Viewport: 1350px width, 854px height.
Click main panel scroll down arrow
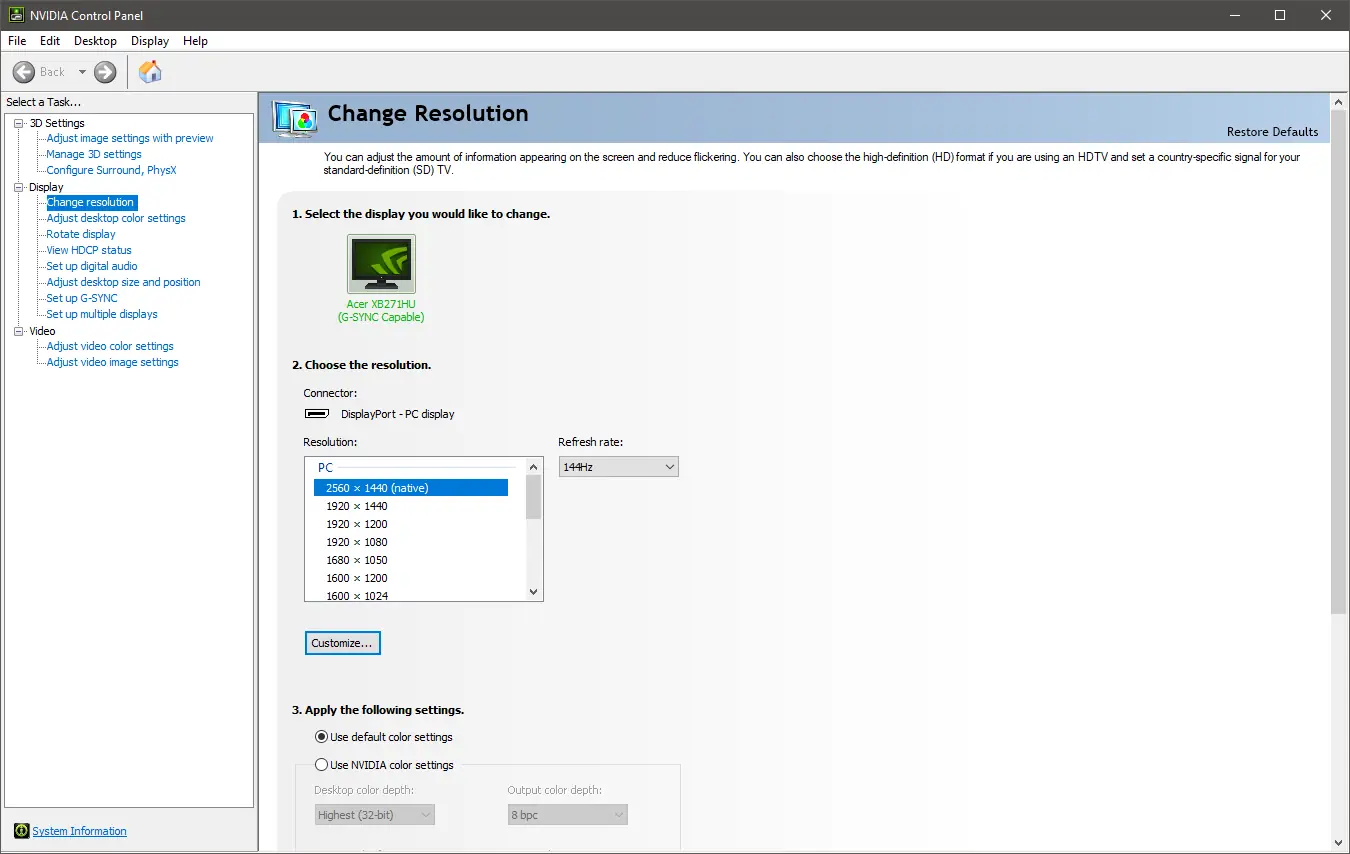tap(1339, 842)
